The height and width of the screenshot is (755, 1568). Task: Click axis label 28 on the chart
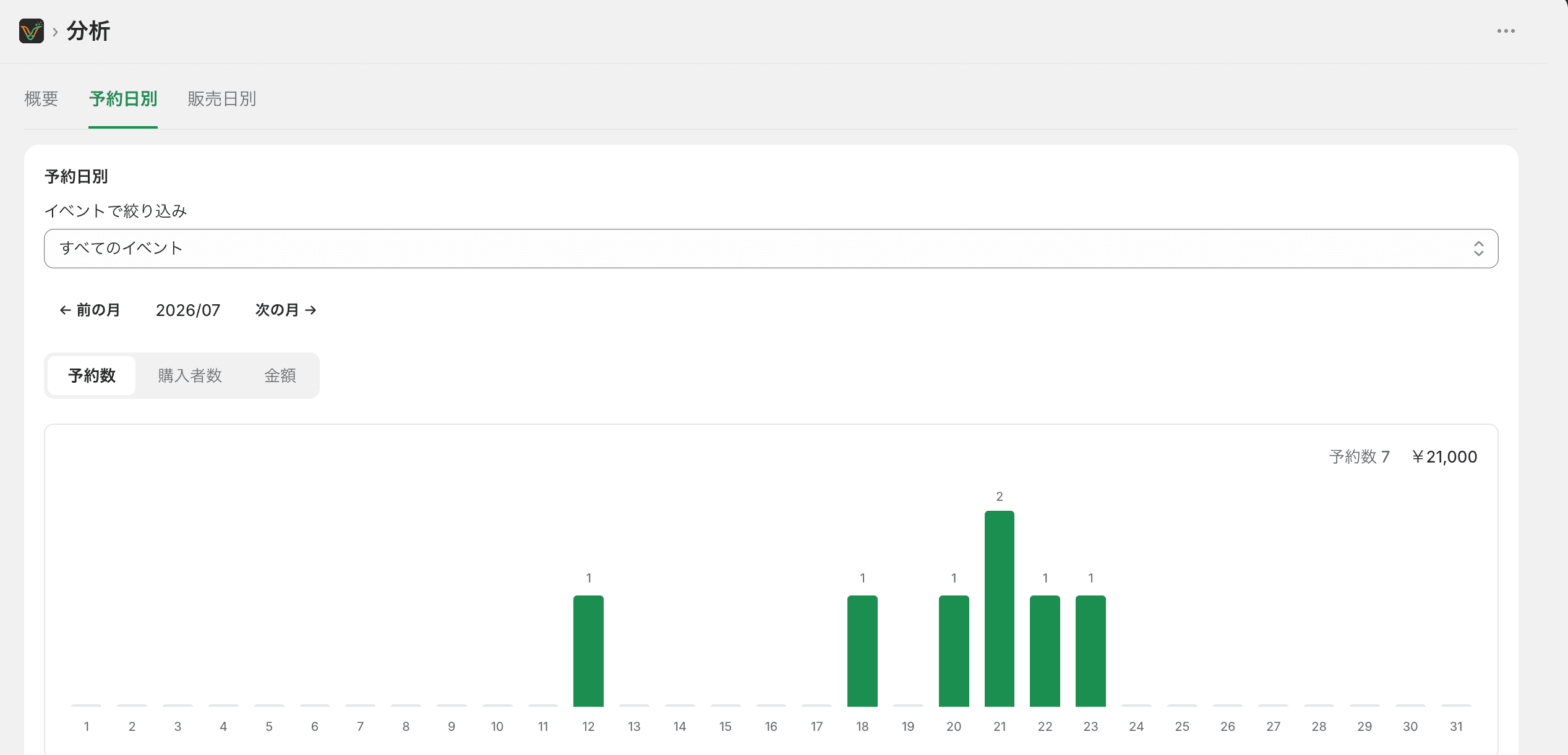pyautogui.click(x=1319, y=727)
